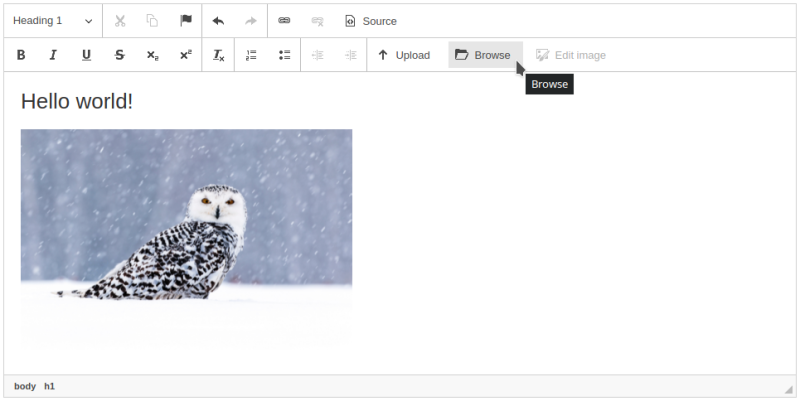Click the superscript icon
Image resolution: width=800 pixels, height=401 pixels.
click(185, 55)
